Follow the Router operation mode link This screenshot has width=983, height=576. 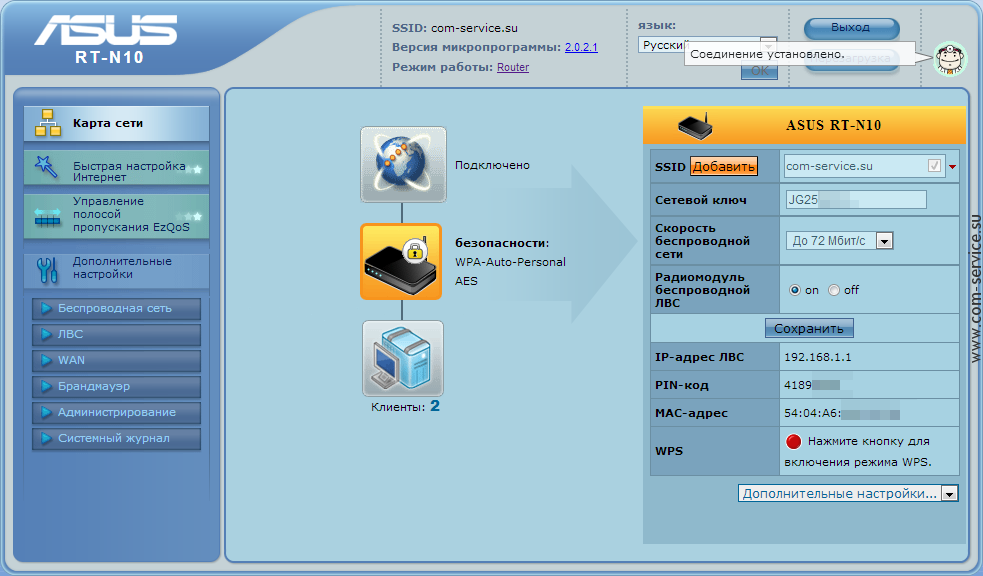[x=513, y=67]
